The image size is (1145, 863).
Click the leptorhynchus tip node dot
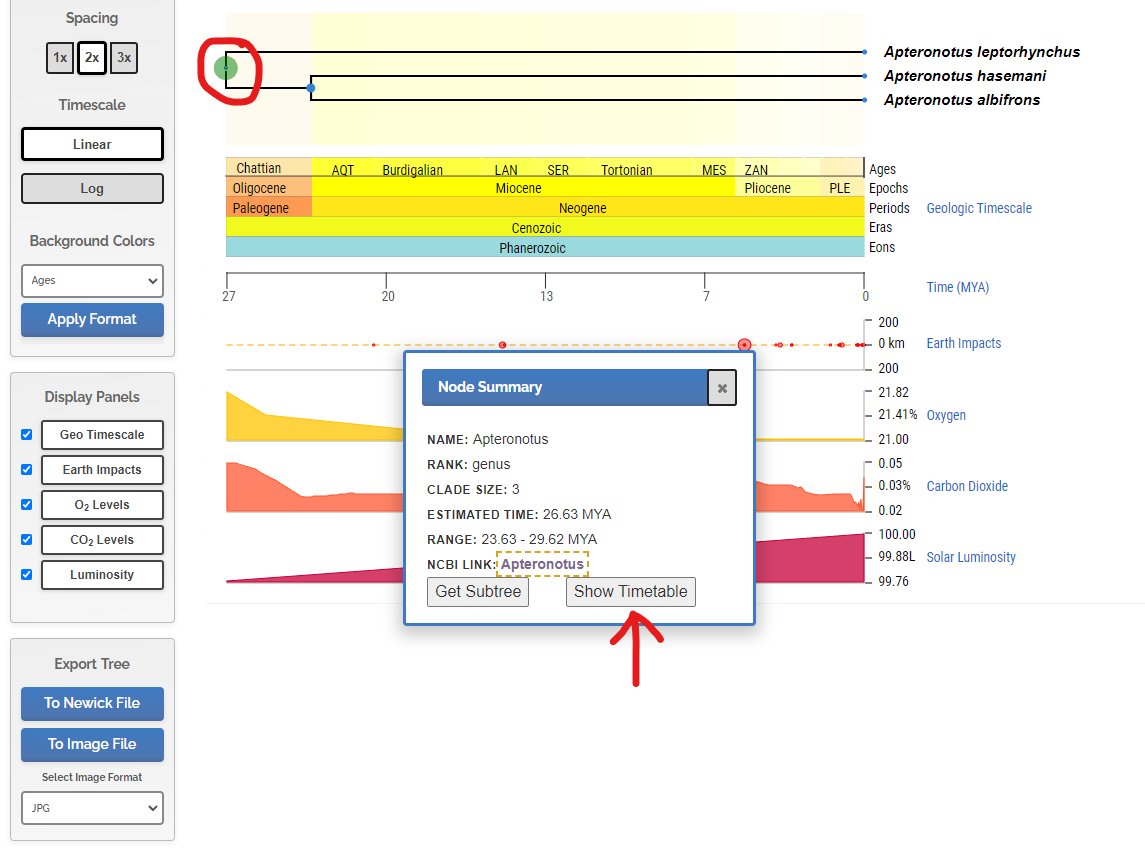pyautogui.click(x=865, y=52)
